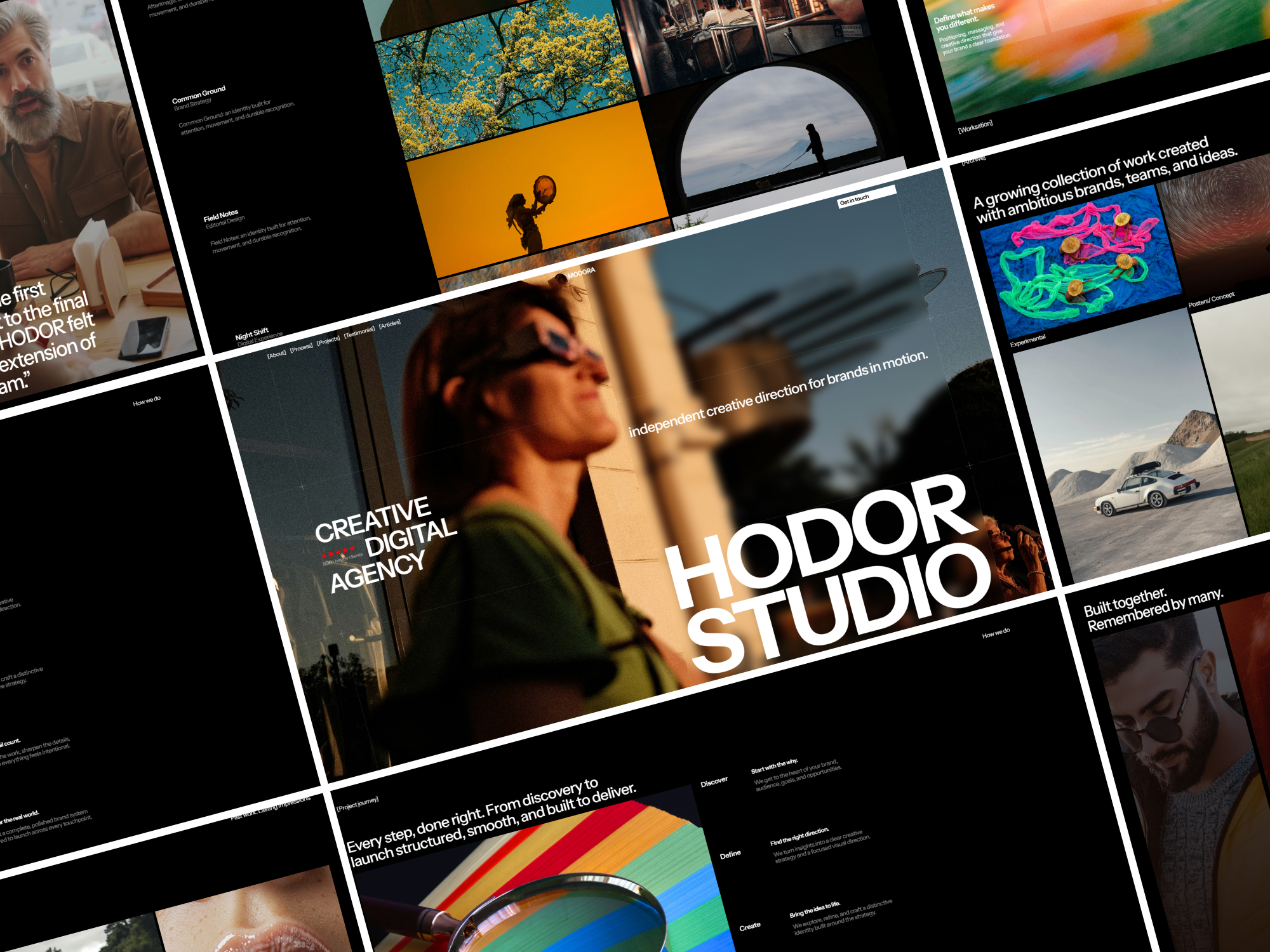
Task: Open the [About] nav link
Action: [x=277, y=354]
